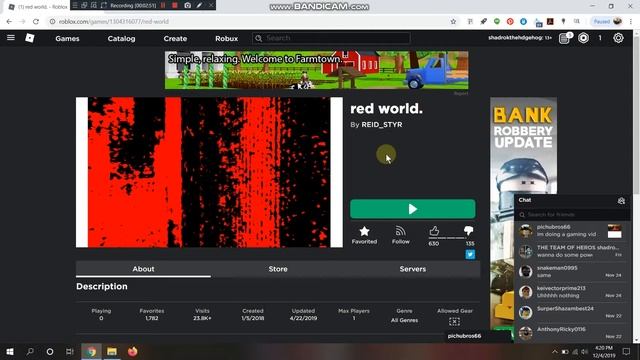
Task: Click the green round extension icon
Action: (497, 21)
